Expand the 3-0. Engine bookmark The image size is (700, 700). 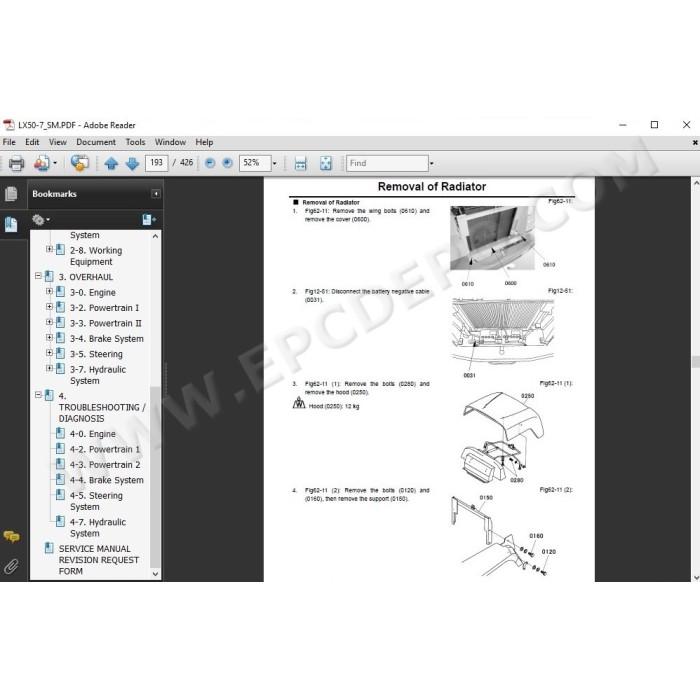50,292
